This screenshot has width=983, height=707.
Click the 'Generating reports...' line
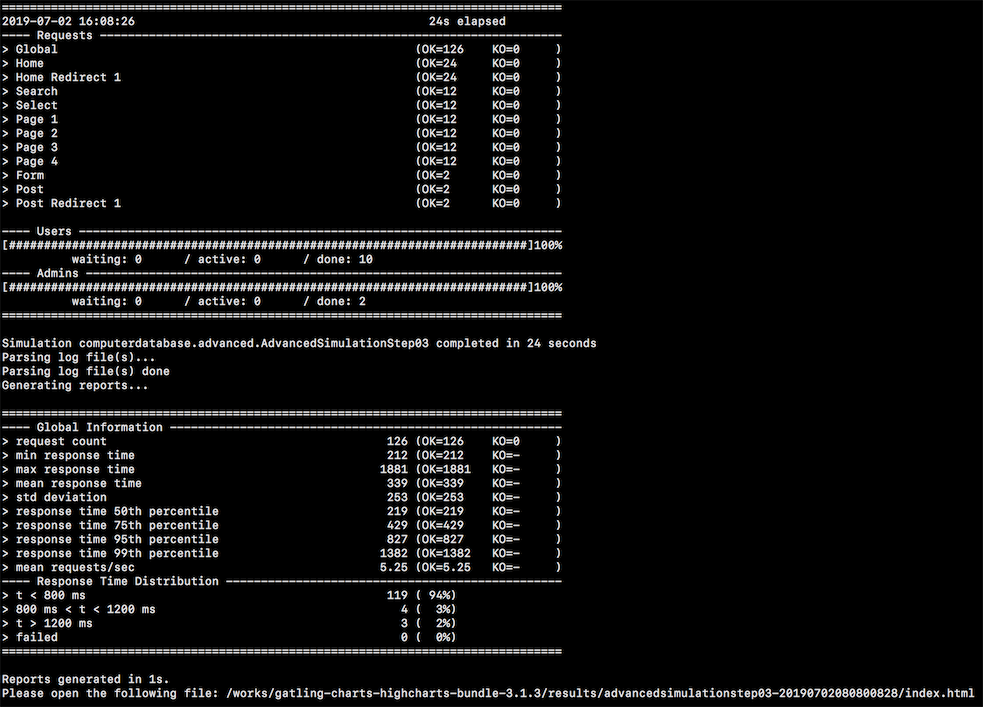[75, 385]
